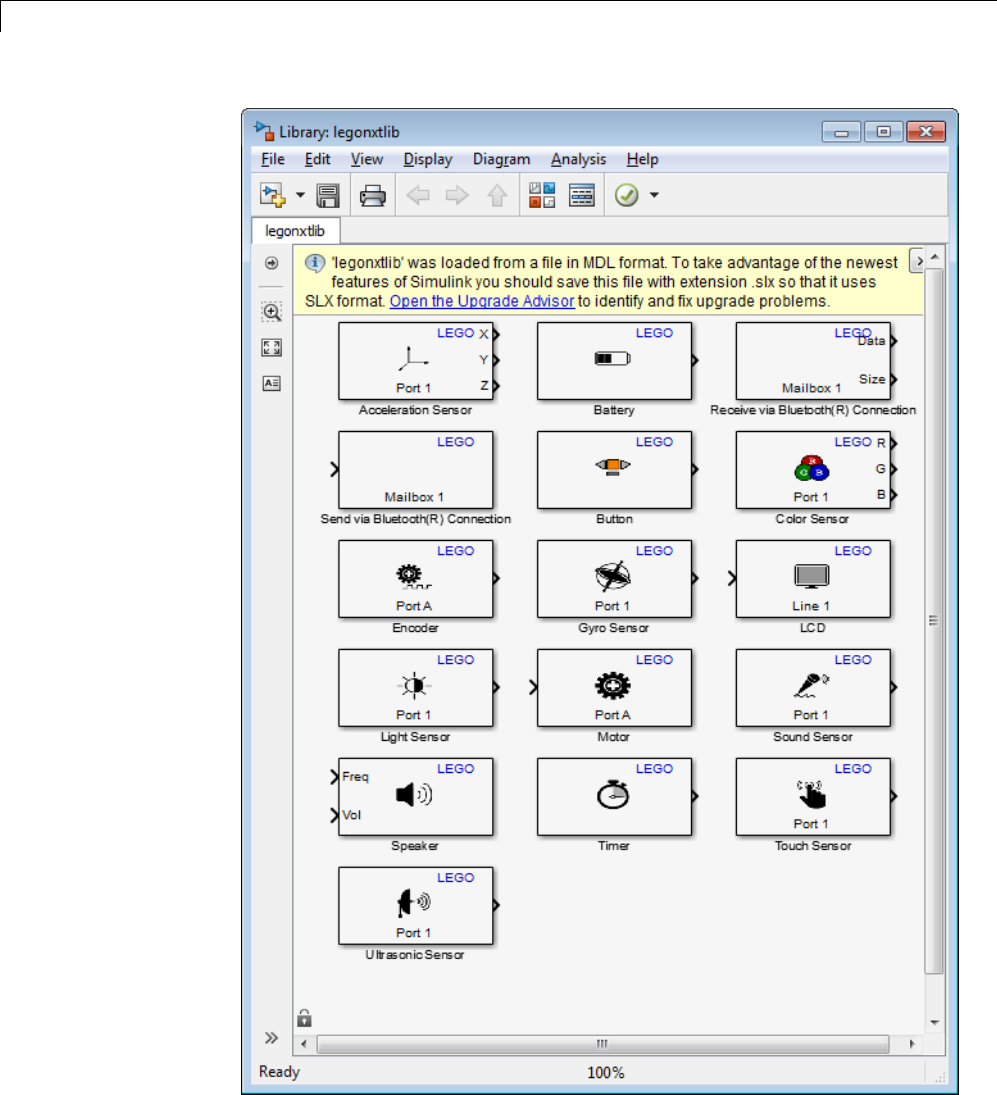
Task: Select the Acceleration Sensor block
Action: (x=415, y=360)
